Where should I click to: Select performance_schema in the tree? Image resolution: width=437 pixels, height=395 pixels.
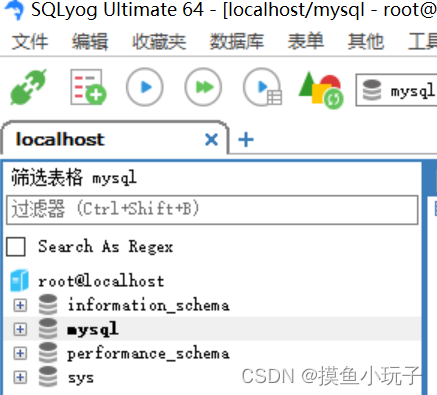(149, 354)
